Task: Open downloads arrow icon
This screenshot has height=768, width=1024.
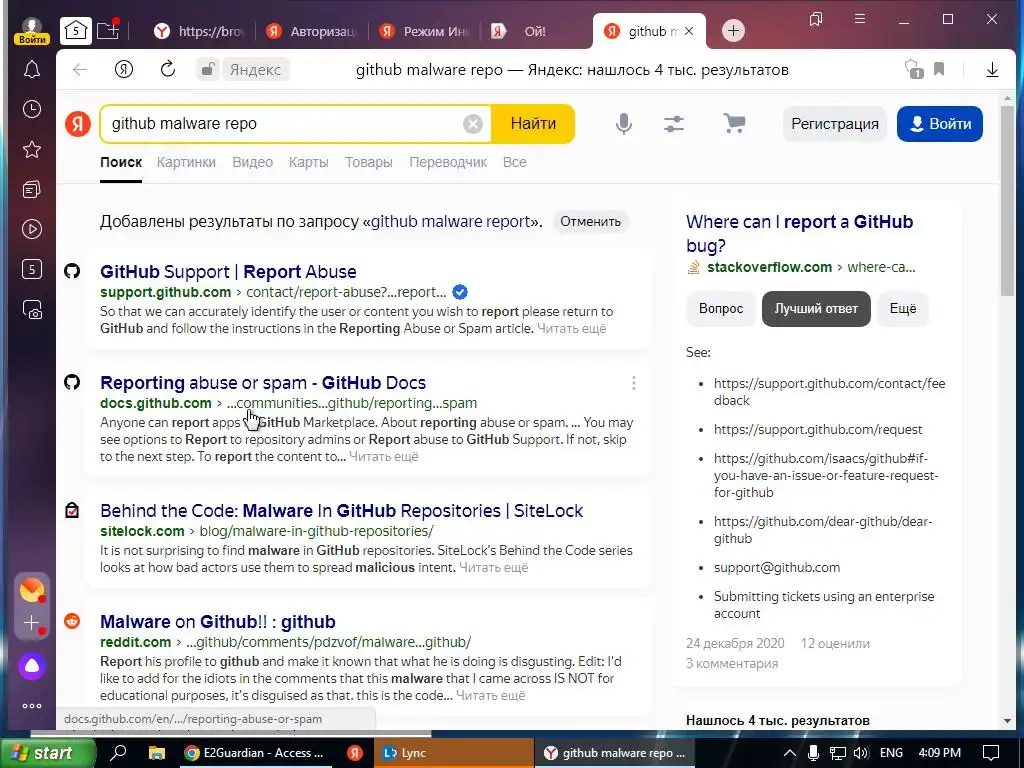Action: (992, 69)
